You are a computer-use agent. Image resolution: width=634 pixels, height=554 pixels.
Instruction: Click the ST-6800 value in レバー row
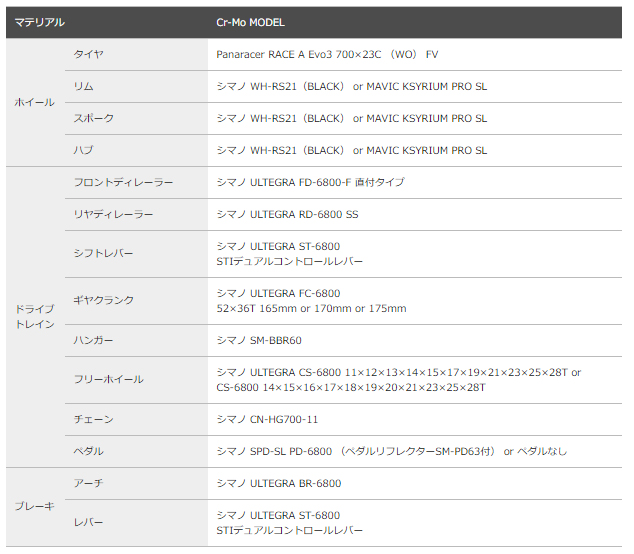pos(290,523)
